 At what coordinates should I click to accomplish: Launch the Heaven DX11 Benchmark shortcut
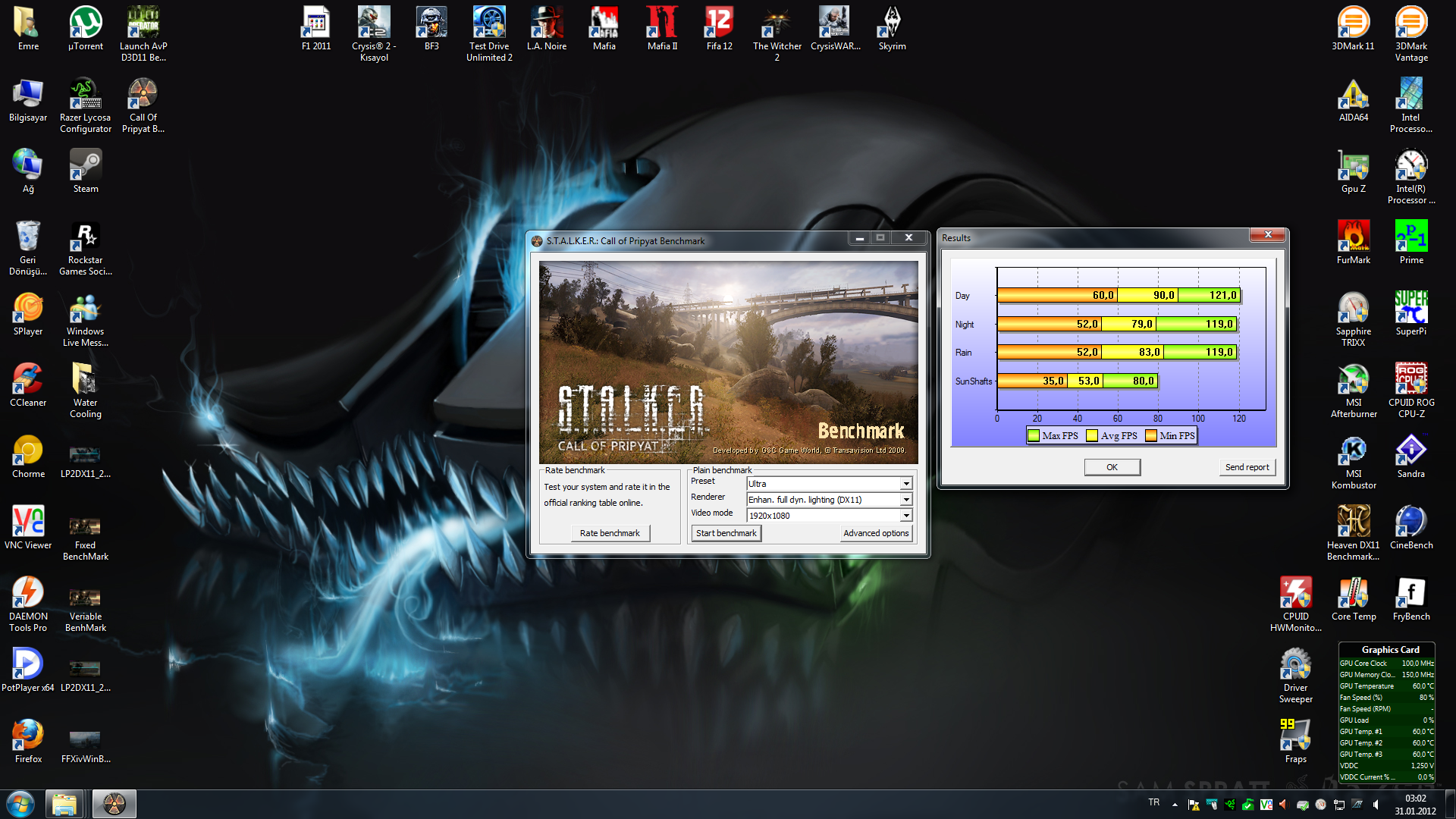click(1353, 522)
